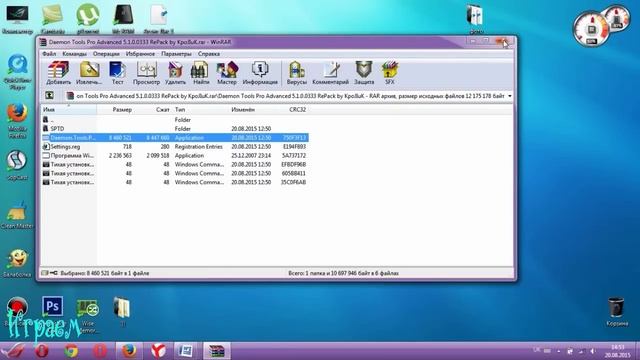This screenshot has height=360, width=640.
Task: Open the Компьютер desktop icon
Action: click(17, 19)
